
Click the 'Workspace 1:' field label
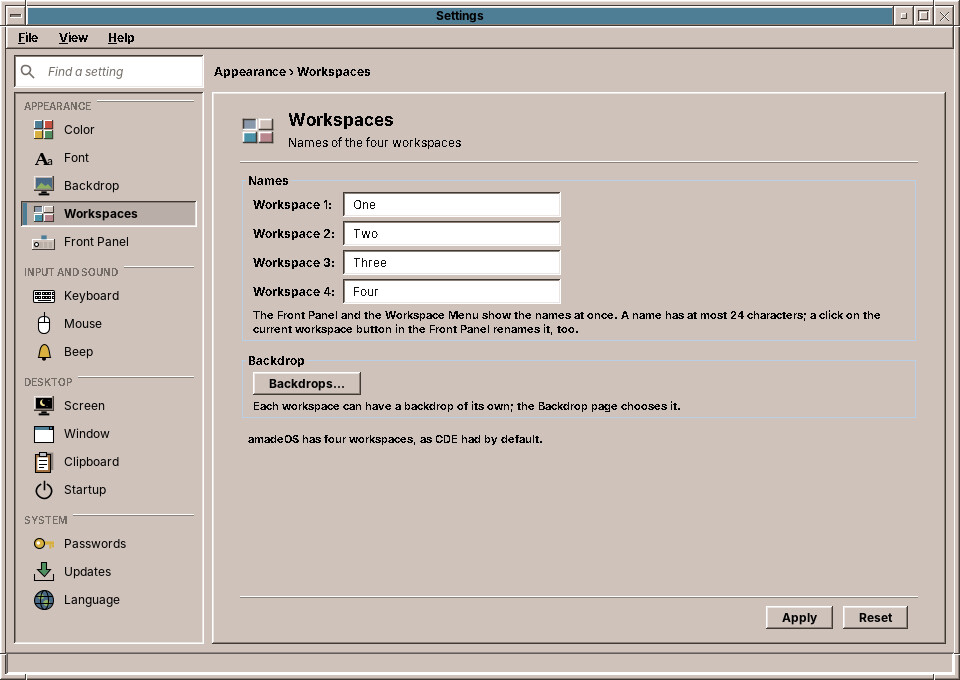pyautogui.click(x=292, y=204)
